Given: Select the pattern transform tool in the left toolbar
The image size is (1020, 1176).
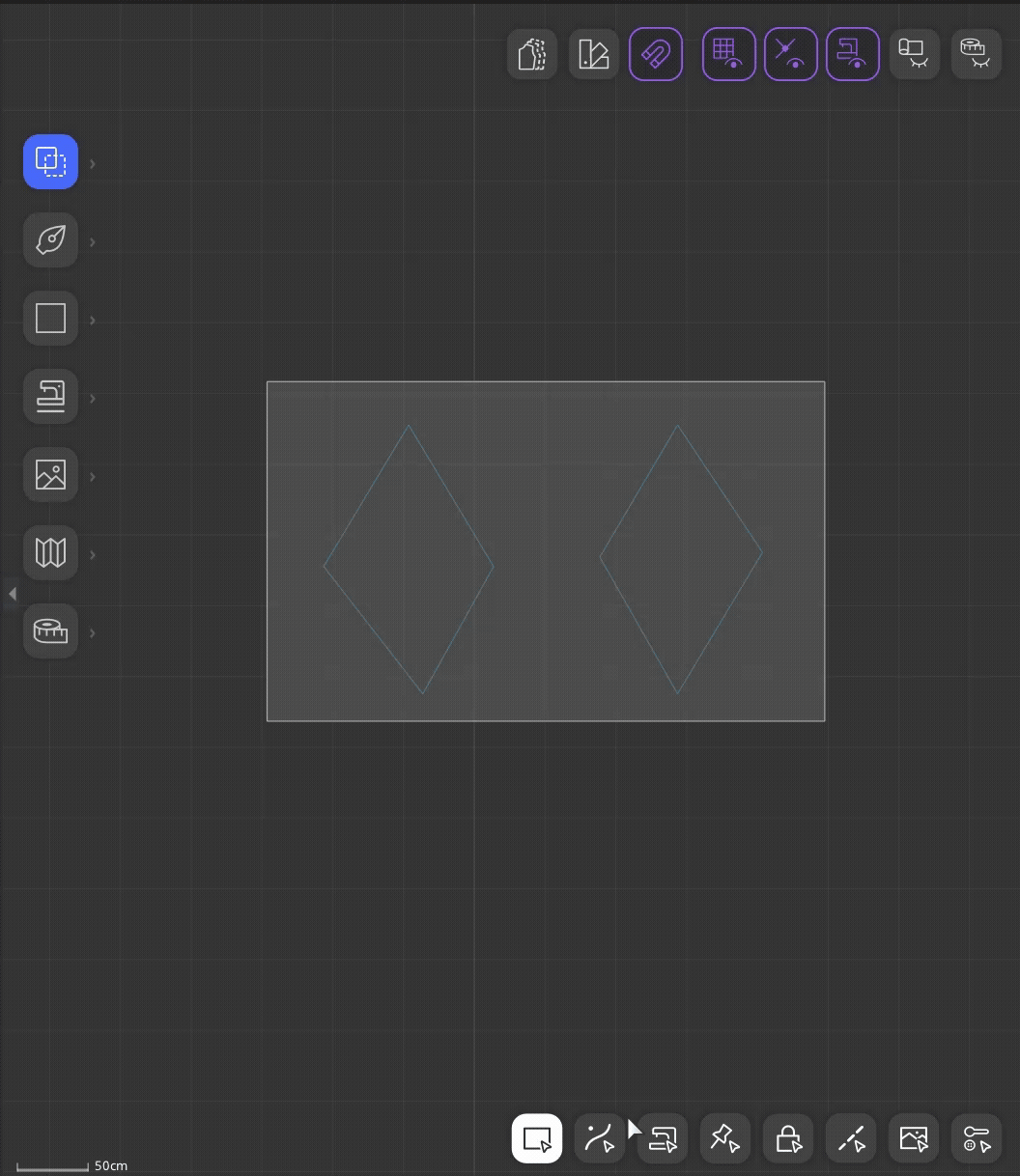Looking at the screenshot, I should tap(50, 161).
